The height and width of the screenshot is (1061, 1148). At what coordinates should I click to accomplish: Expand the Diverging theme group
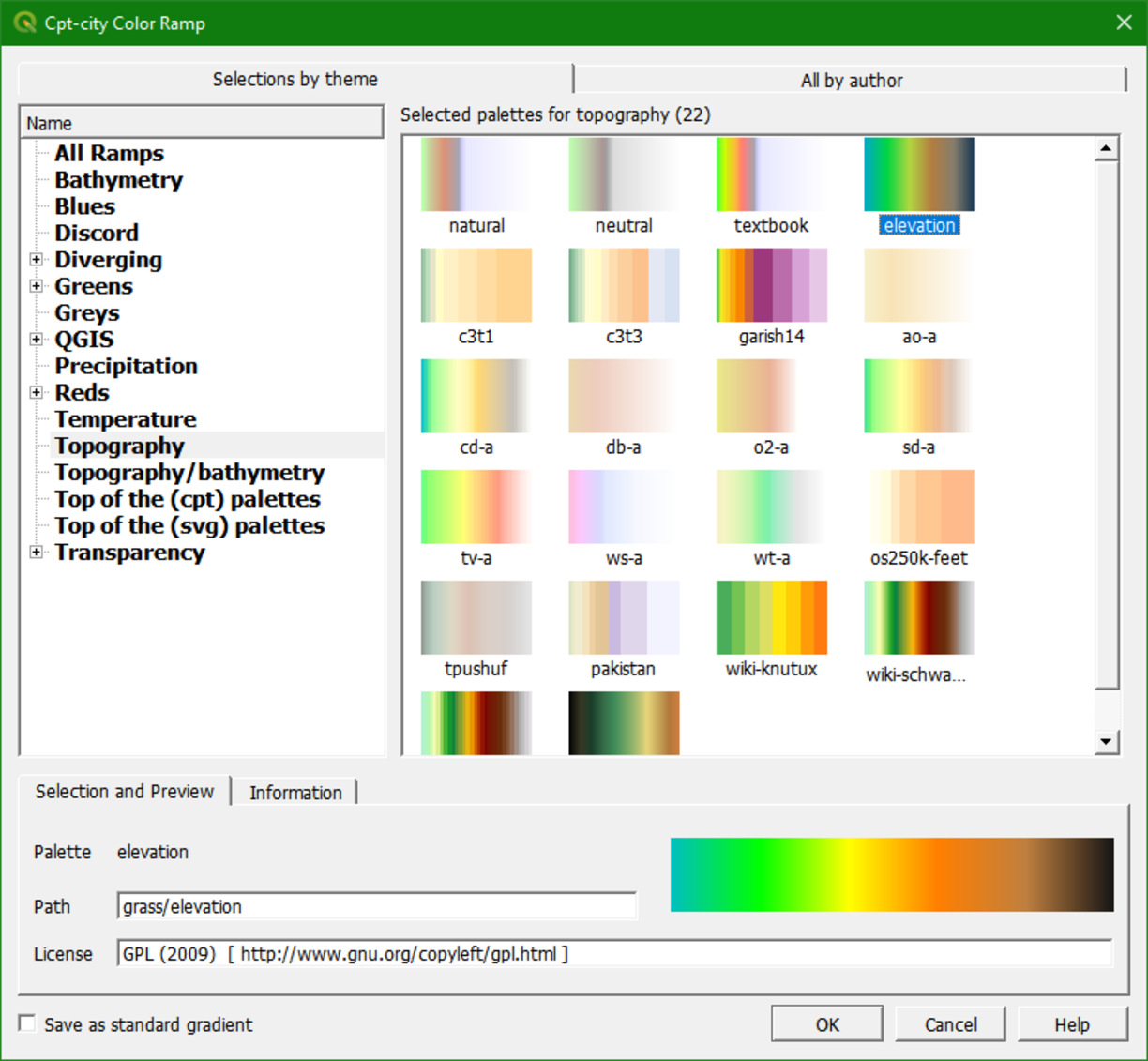pos(36,260)
